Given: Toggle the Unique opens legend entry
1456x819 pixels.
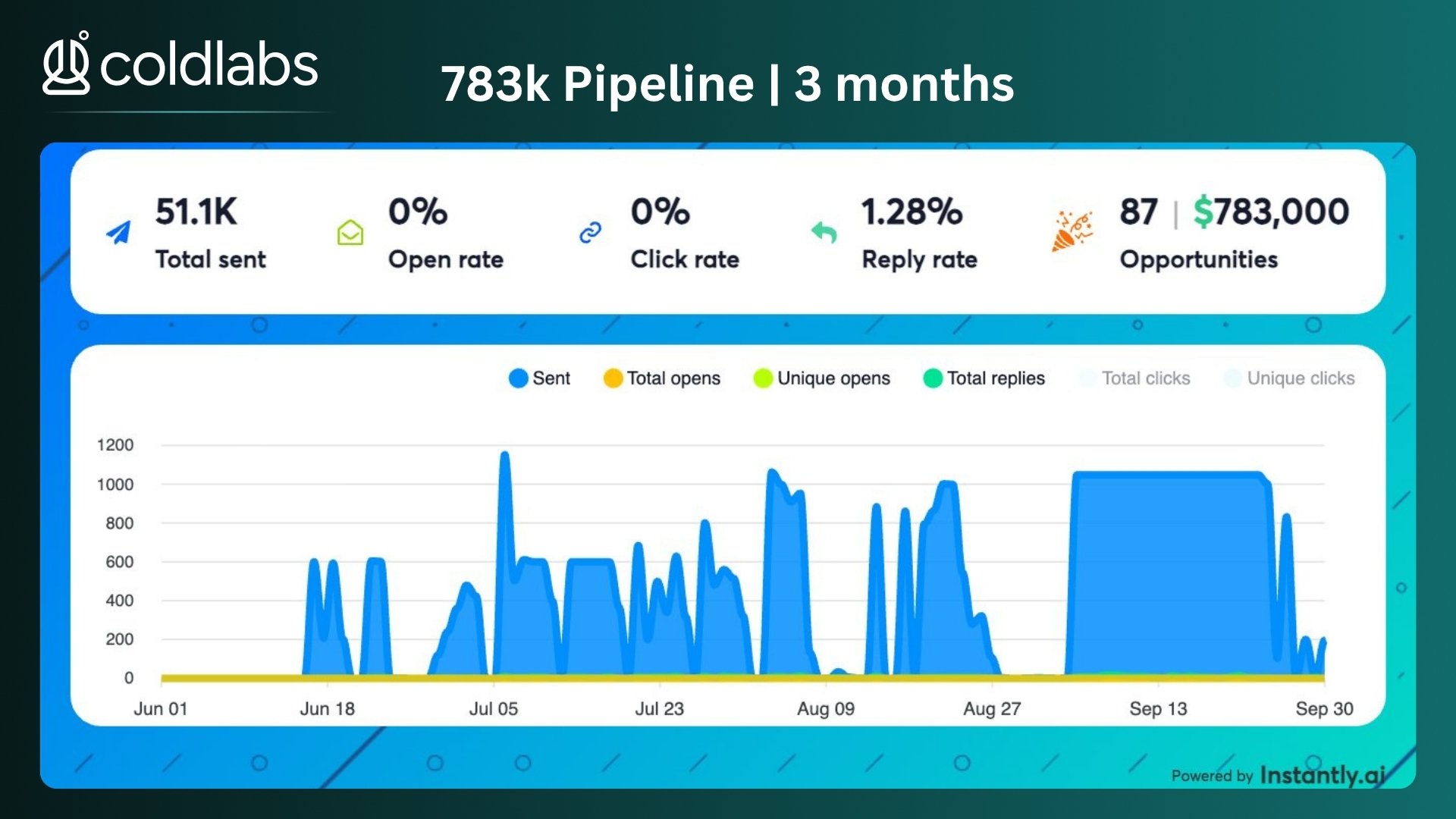Looking at the screenshot, I should tap(822, 378).
